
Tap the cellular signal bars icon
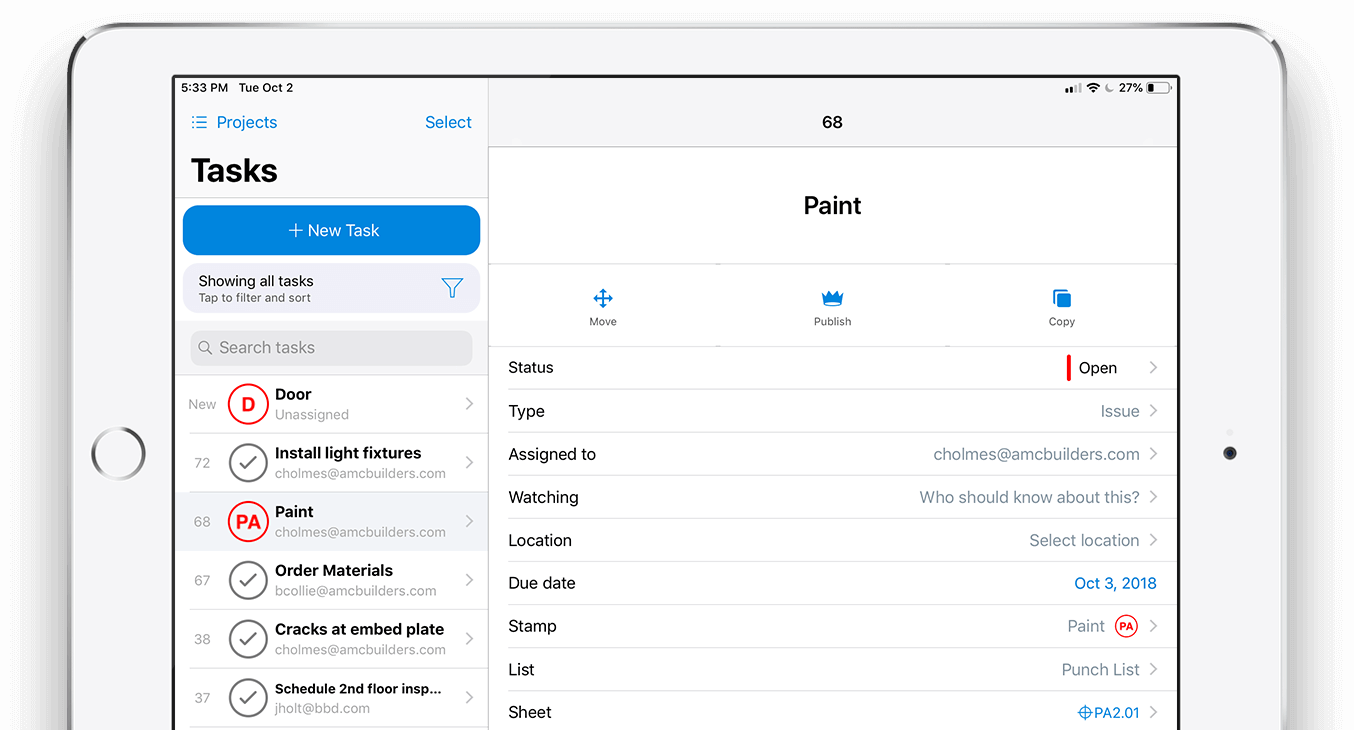(x=1073, y=88)
